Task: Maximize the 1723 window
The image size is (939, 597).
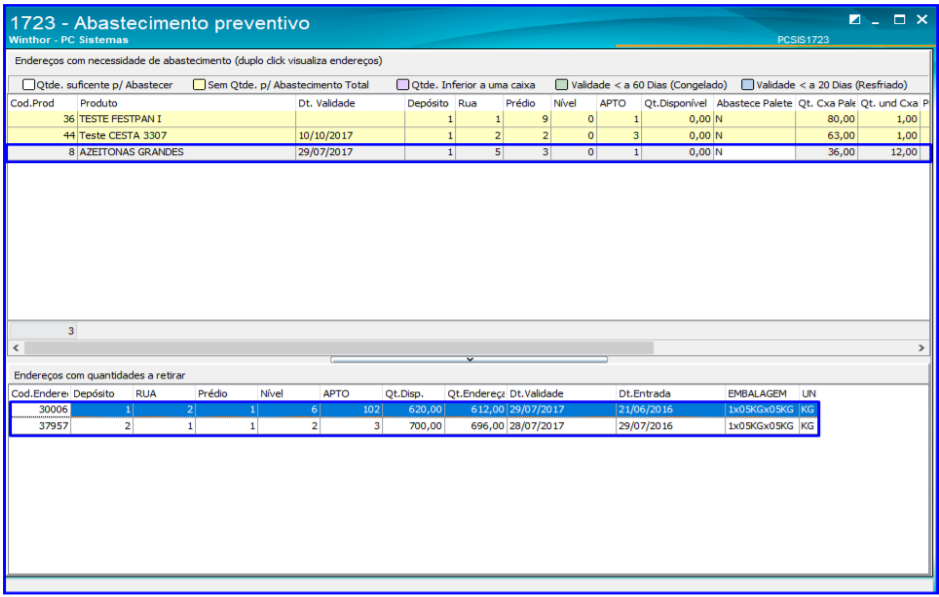Action: coord(899,20)
